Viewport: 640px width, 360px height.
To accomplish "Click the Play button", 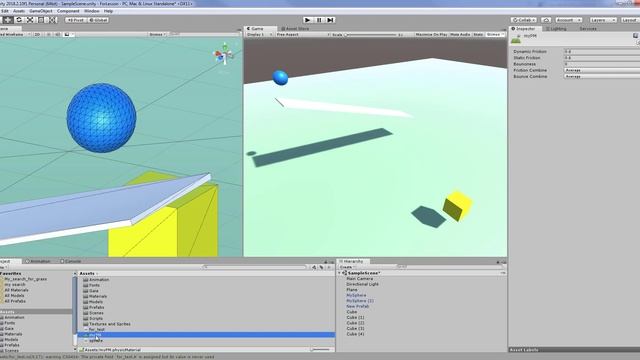I will [x=308, y=20].
